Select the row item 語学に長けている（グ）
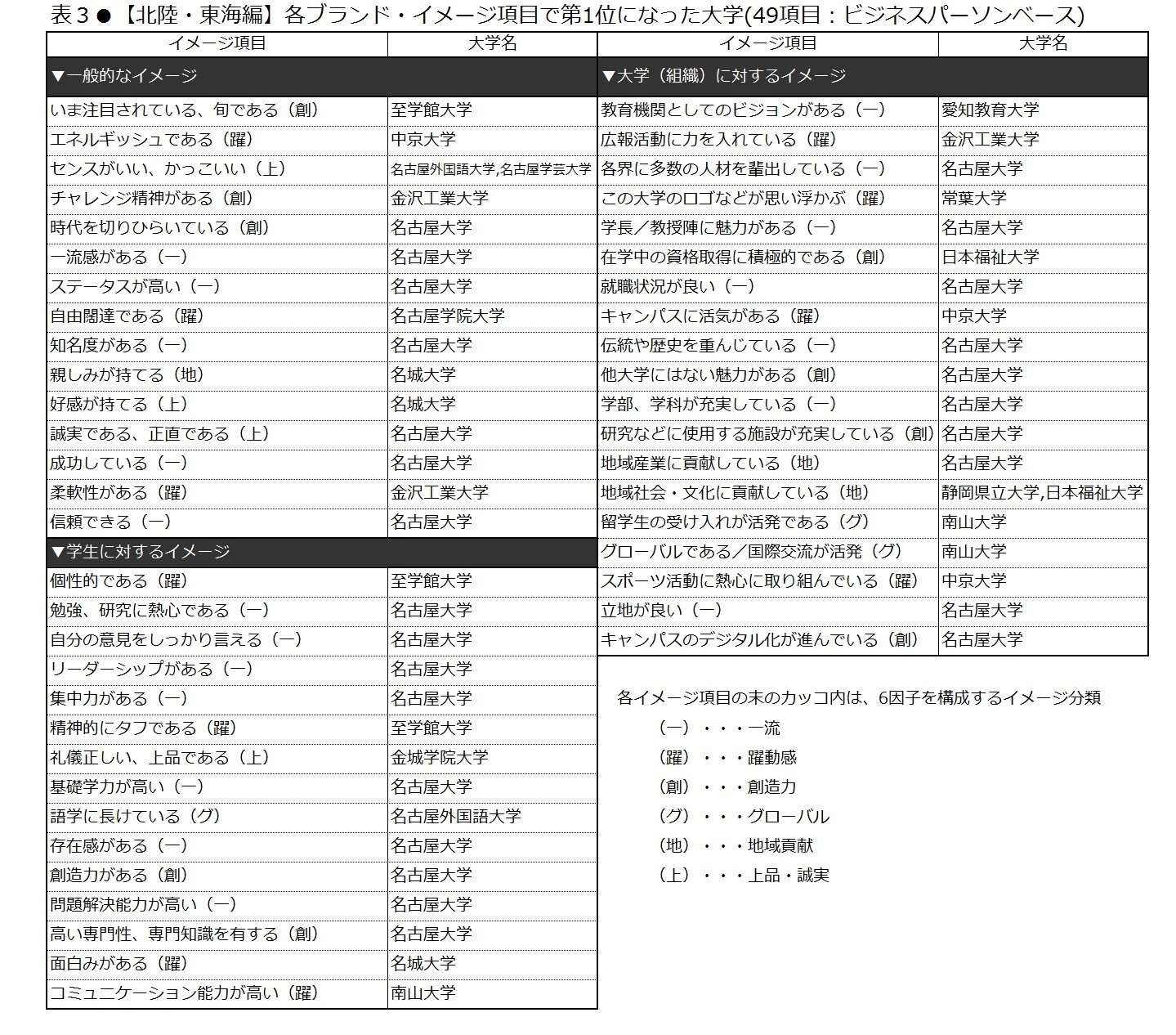This screenshot has width=1176, height=1035. 136,816
